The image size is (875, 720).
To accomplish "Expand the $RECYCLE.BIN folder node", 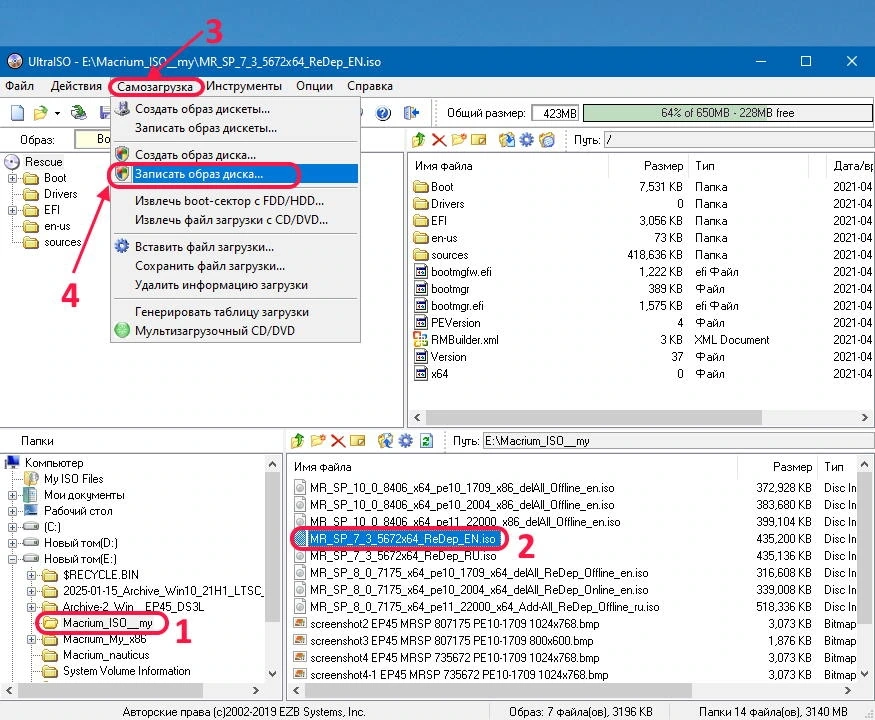I will pos(32,575).
